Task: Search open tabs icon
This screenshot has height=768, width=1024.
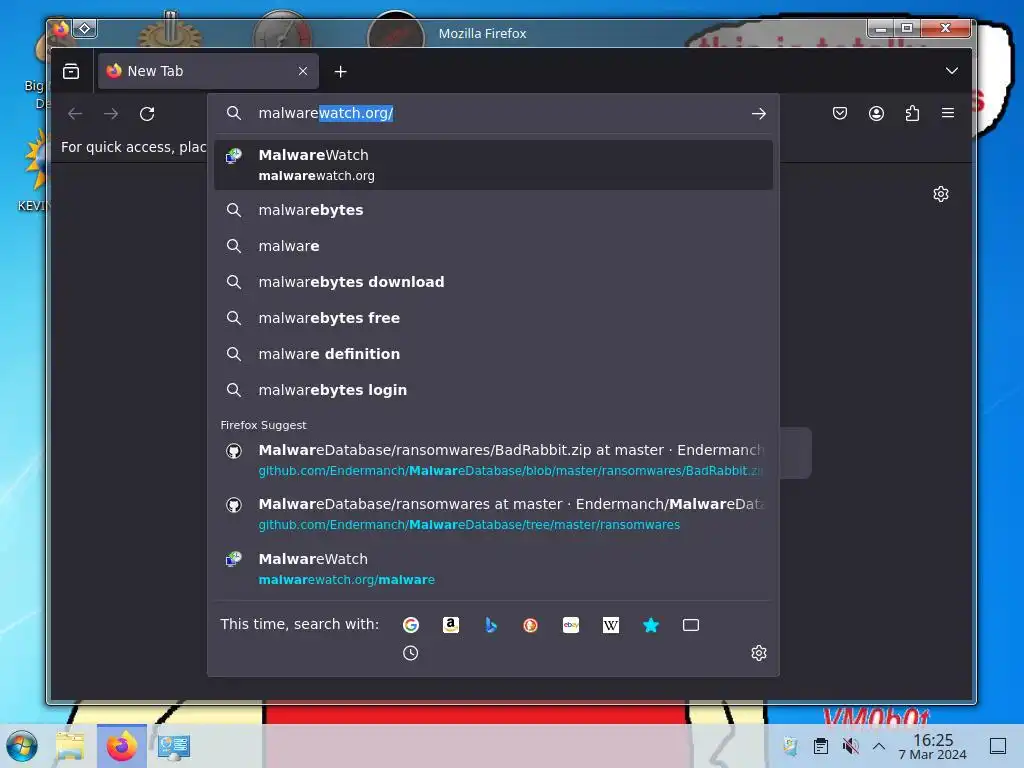Action: pos(691,625)
